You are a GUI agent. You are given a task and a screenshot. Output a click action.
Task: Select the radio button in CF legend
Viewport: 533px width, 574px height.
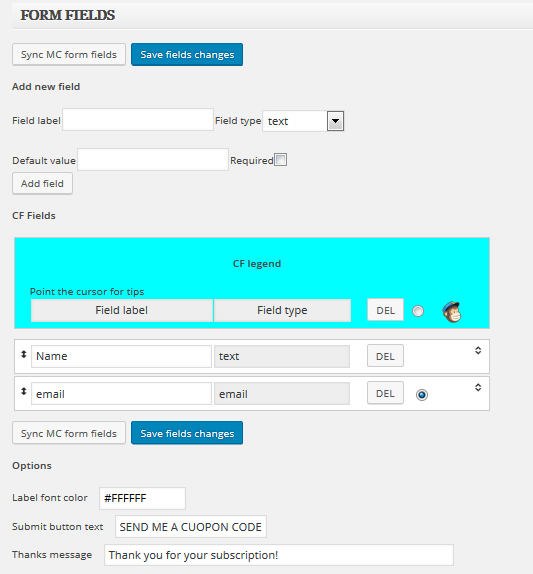418,311
